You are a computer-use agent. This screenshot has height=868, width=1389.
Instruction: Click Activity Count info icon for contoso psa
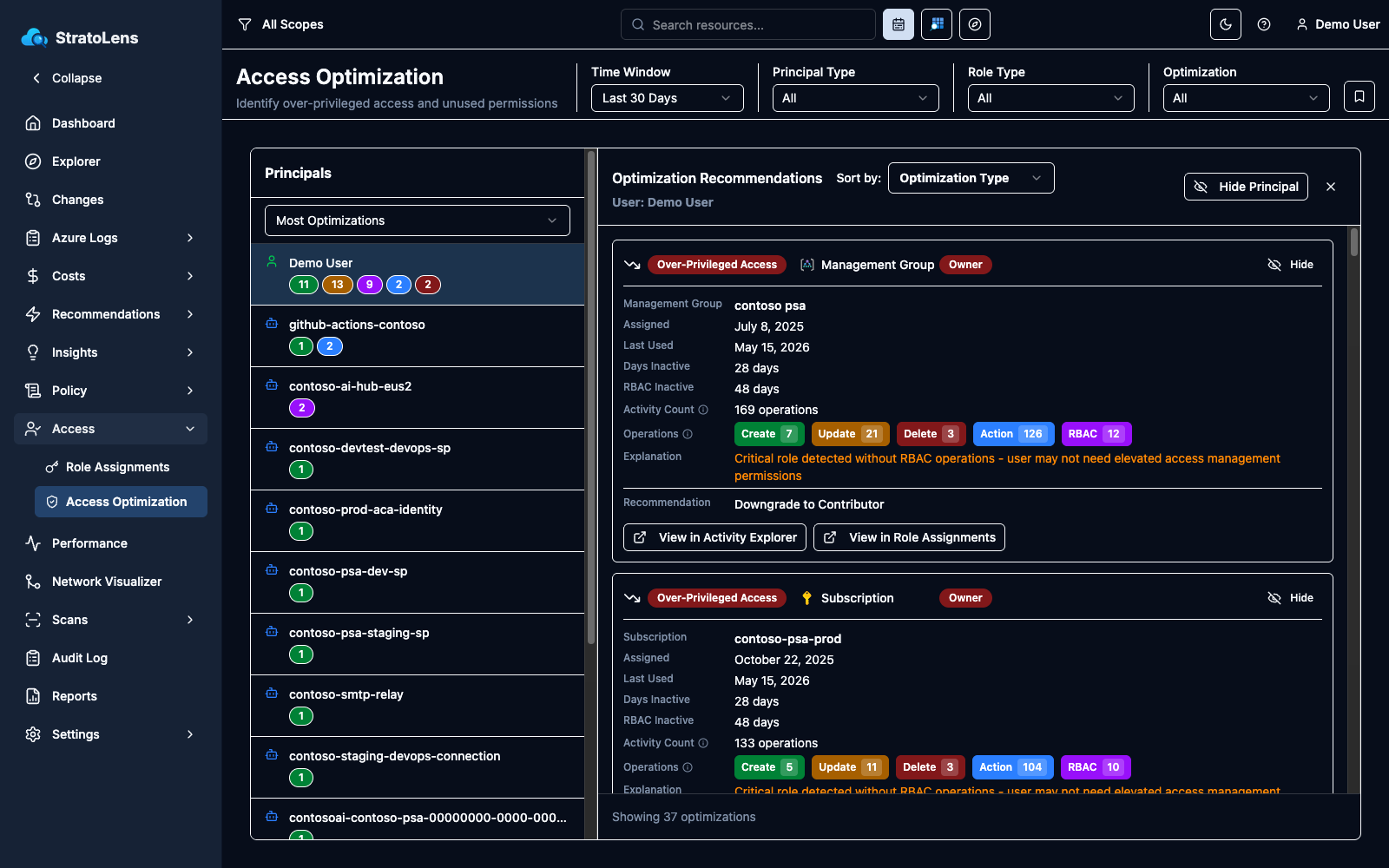[703, 410]
